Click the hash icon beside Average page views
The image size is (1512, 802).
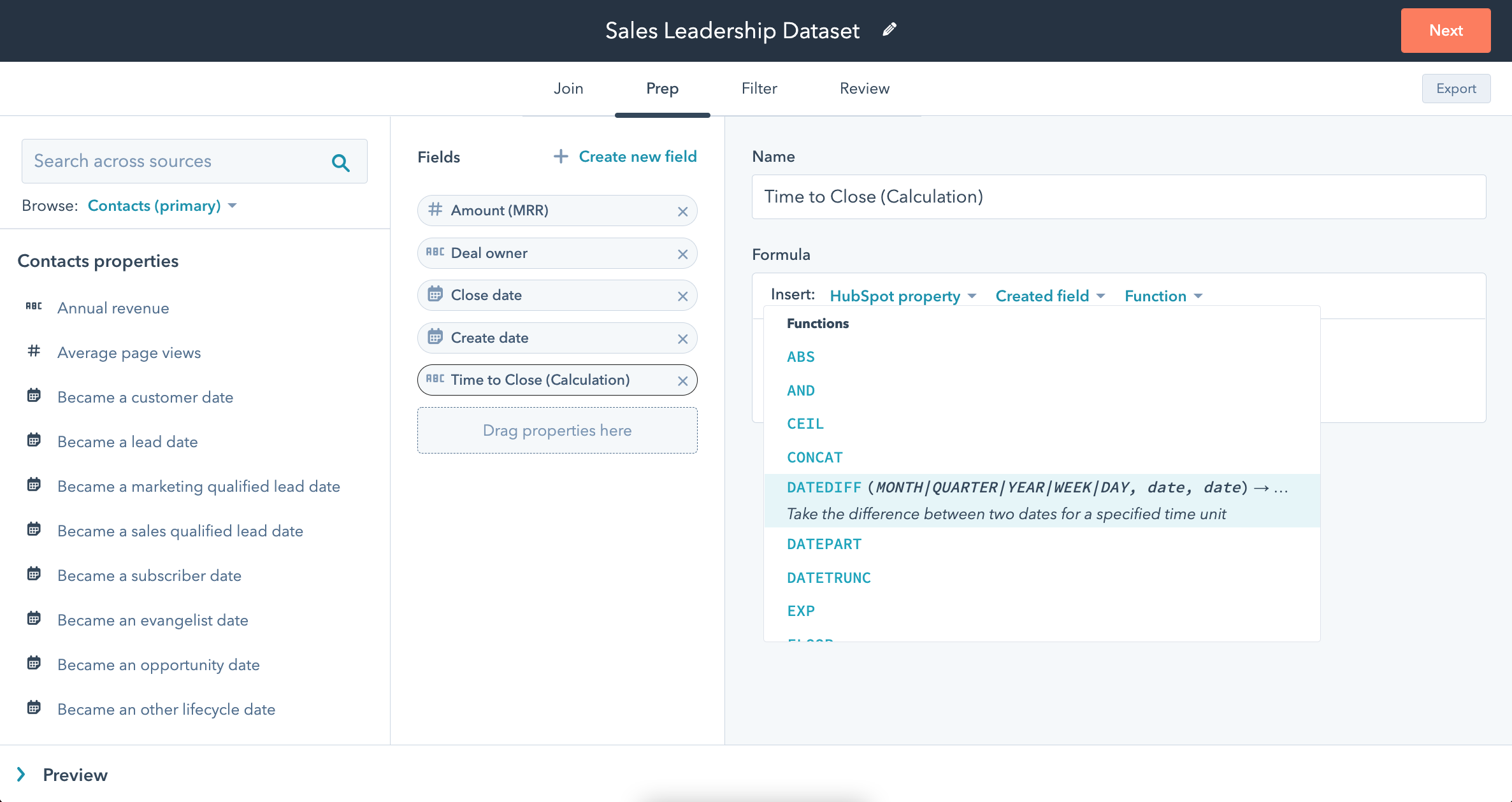[34, 351]
